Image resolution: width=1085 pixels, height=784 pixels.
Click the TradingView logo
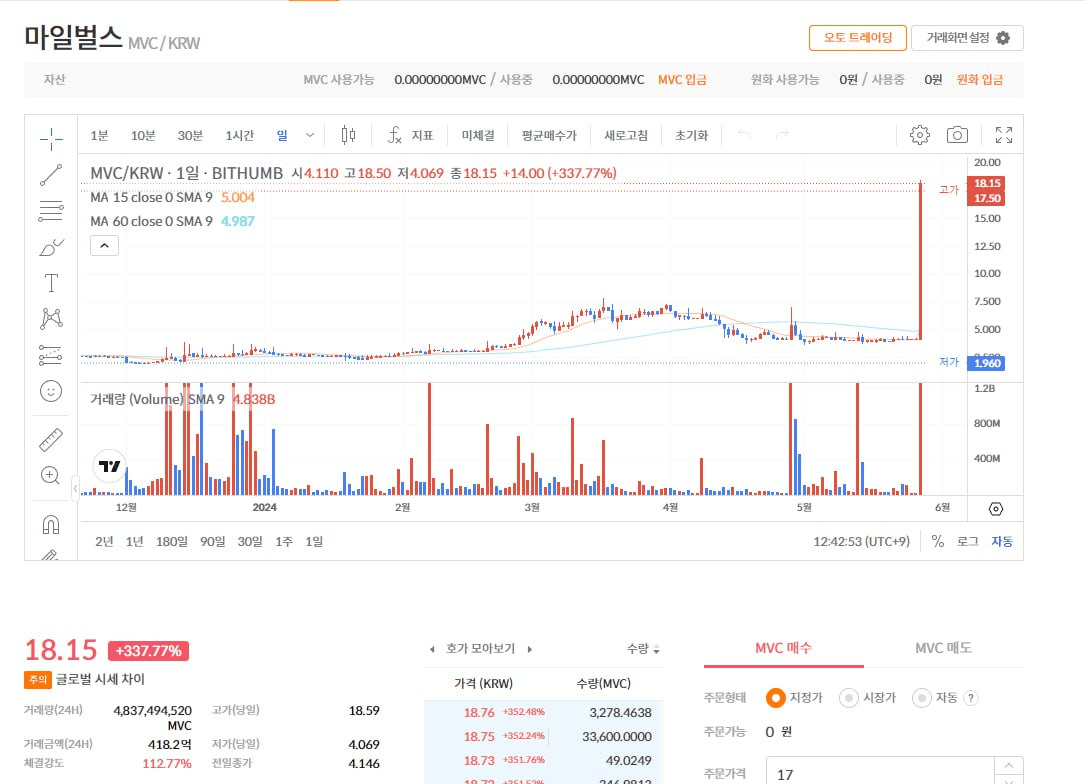click(x=109, y=466)
